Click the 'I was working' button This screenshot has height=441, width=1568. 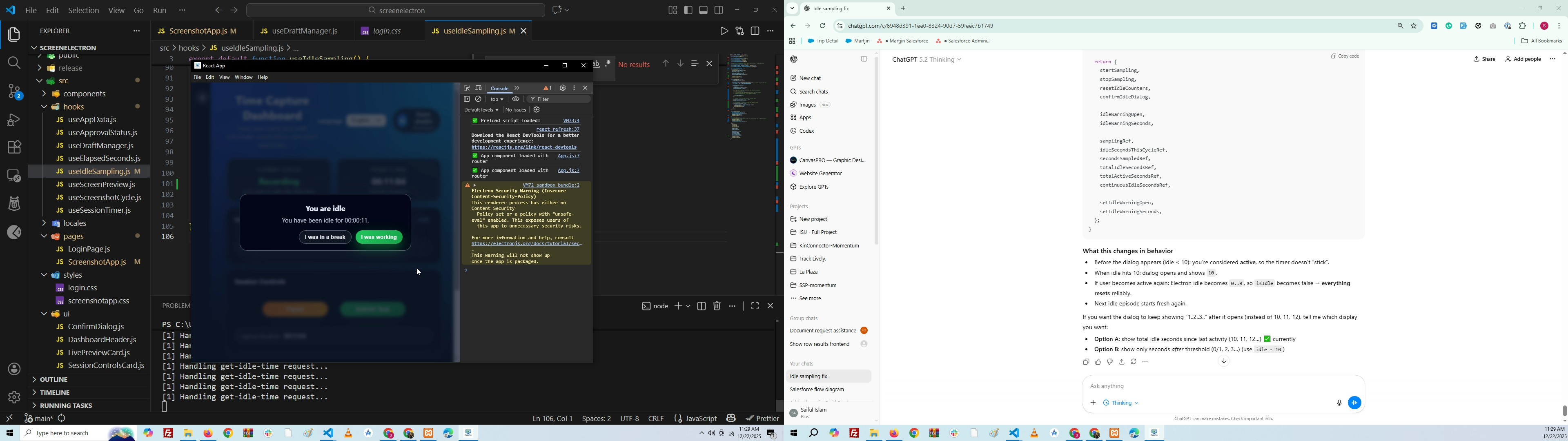379,238
